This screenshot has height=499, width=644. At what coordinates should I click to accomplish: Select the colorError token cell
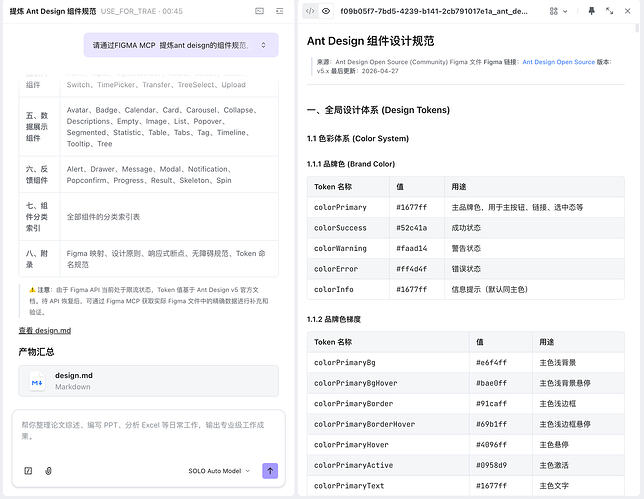click(348, 269)
